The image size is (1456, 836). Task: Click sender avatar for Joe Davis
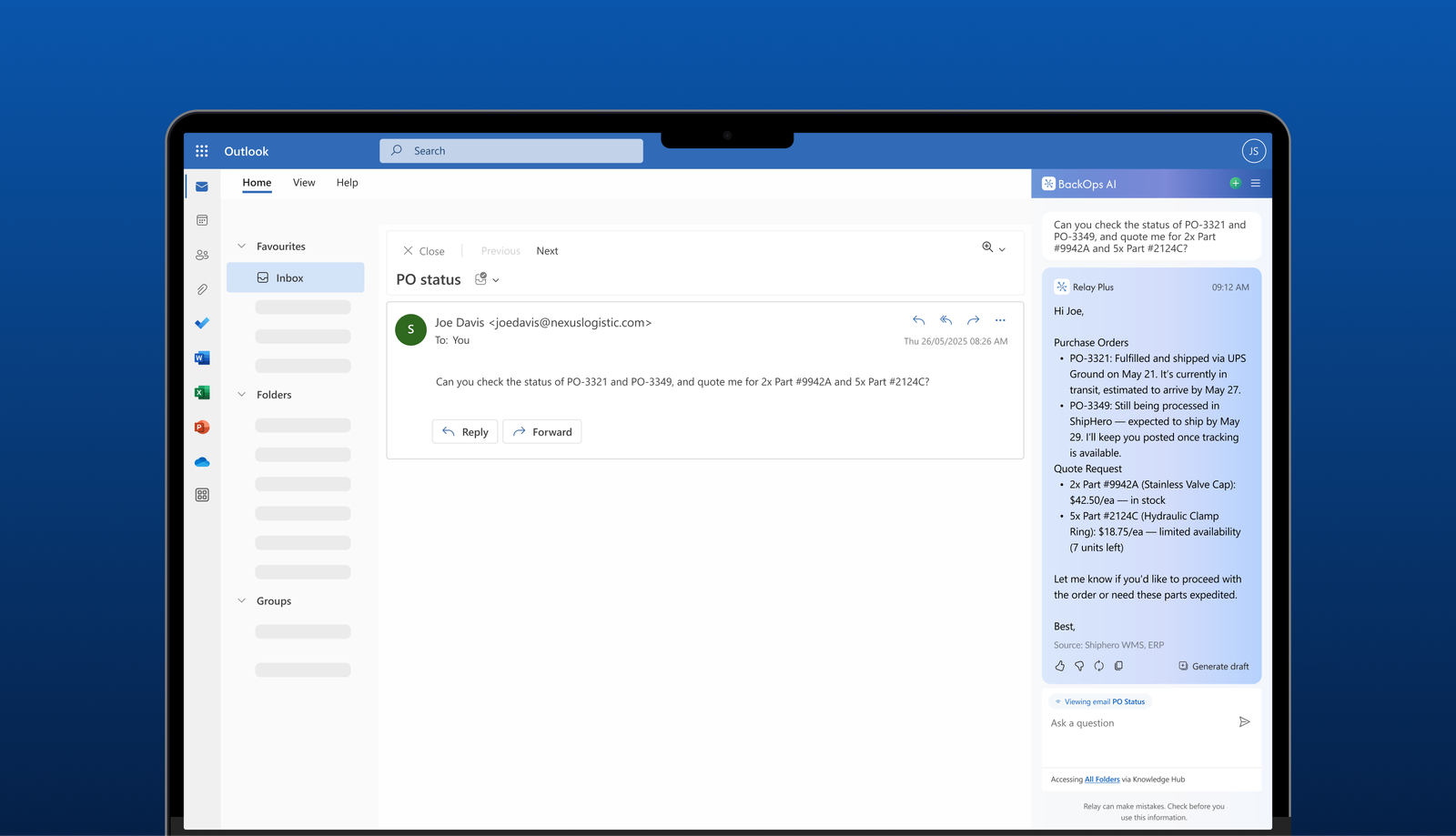(x=410, y=329)
